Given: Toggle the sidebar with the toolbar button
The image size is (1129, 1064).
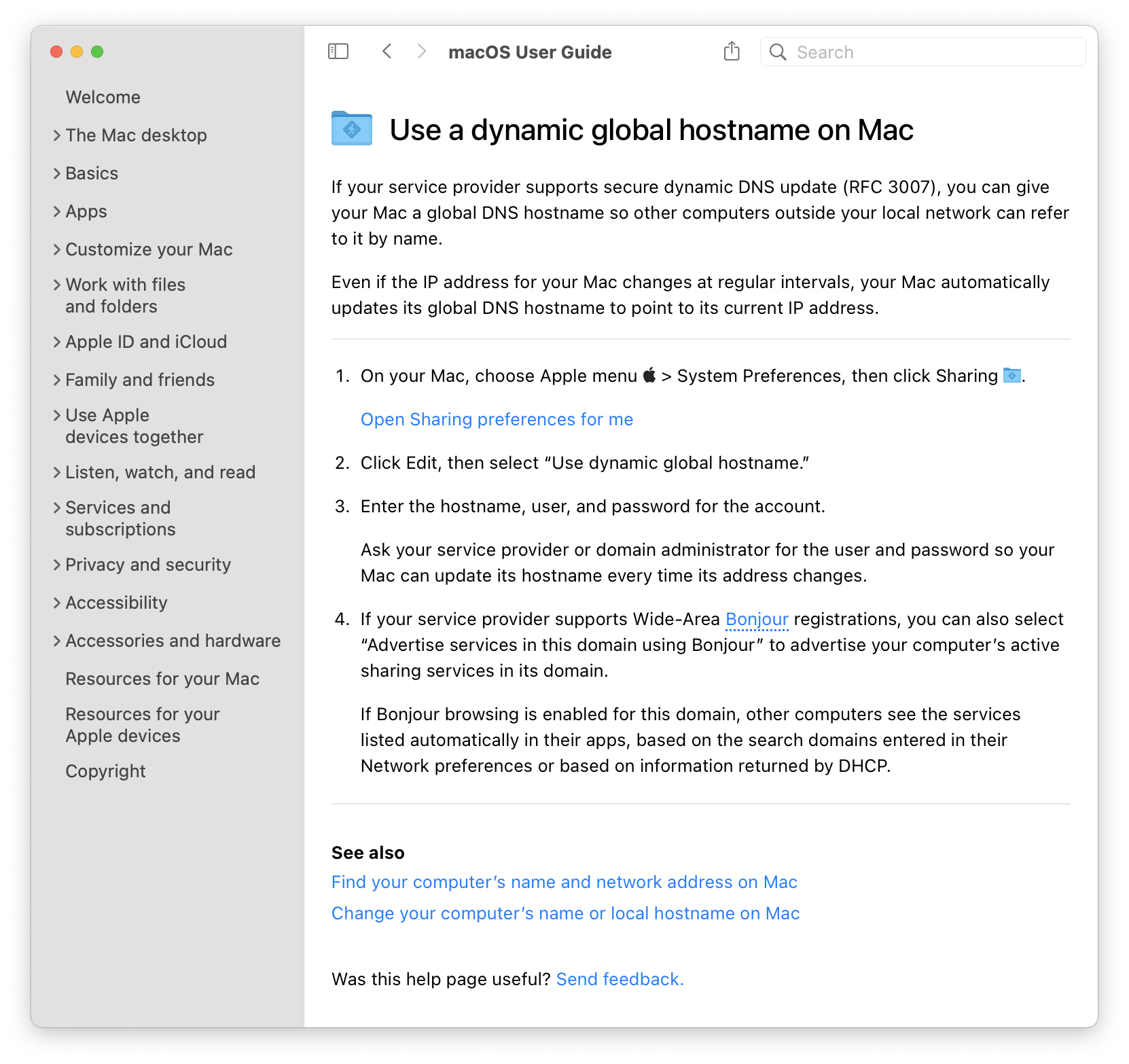Looking at the screenshot, I should pyautogui.click(x=338, y=52).
